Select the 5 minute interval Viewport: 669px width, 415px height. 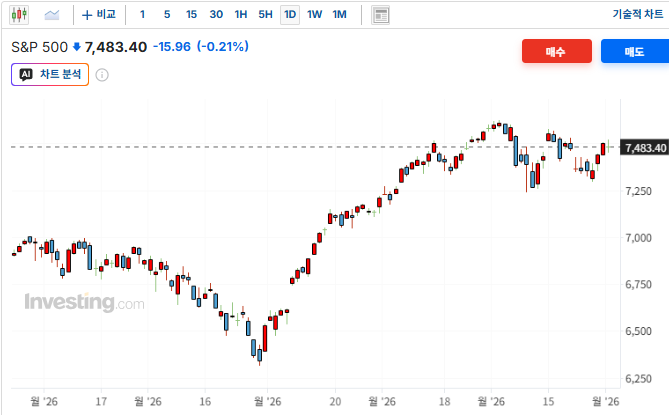click(167, 15)
